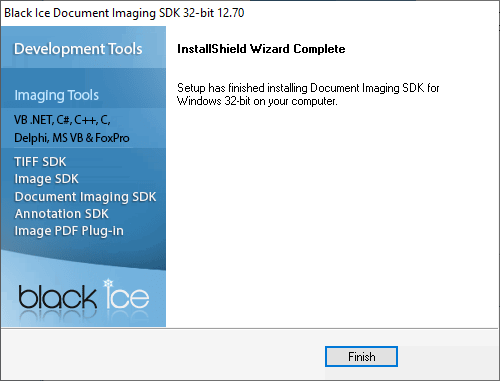The width and height of the screenshot is (500, 381).
Task: Click Annotation SDK in the sidebar
Action: (61, 214)
